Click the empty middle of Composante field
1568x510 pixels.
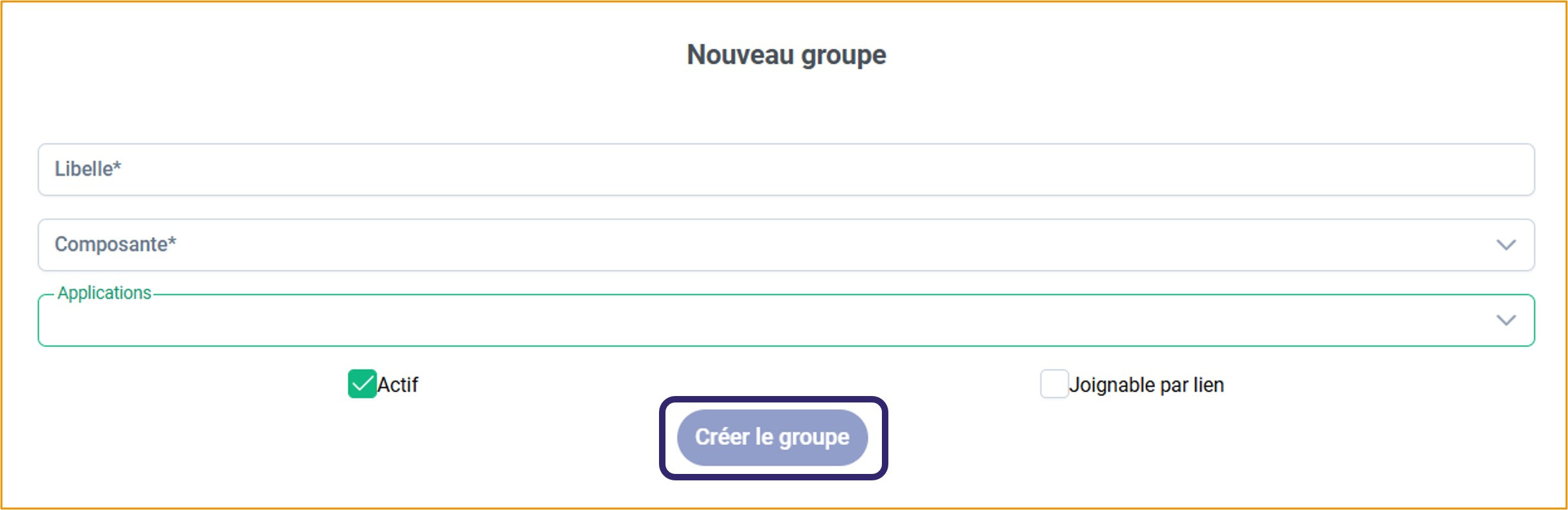tap(786, 245)
